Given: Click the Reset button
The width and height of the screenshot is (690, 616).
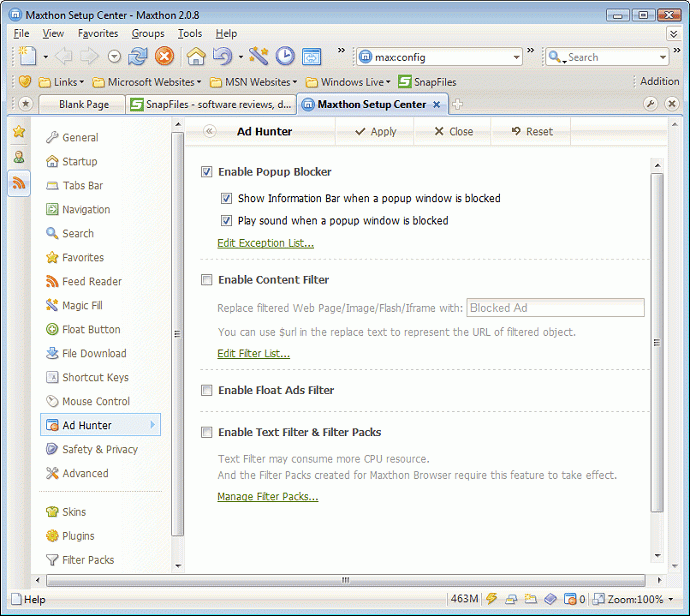Looking at the screenshot, I should click(532, 131).
